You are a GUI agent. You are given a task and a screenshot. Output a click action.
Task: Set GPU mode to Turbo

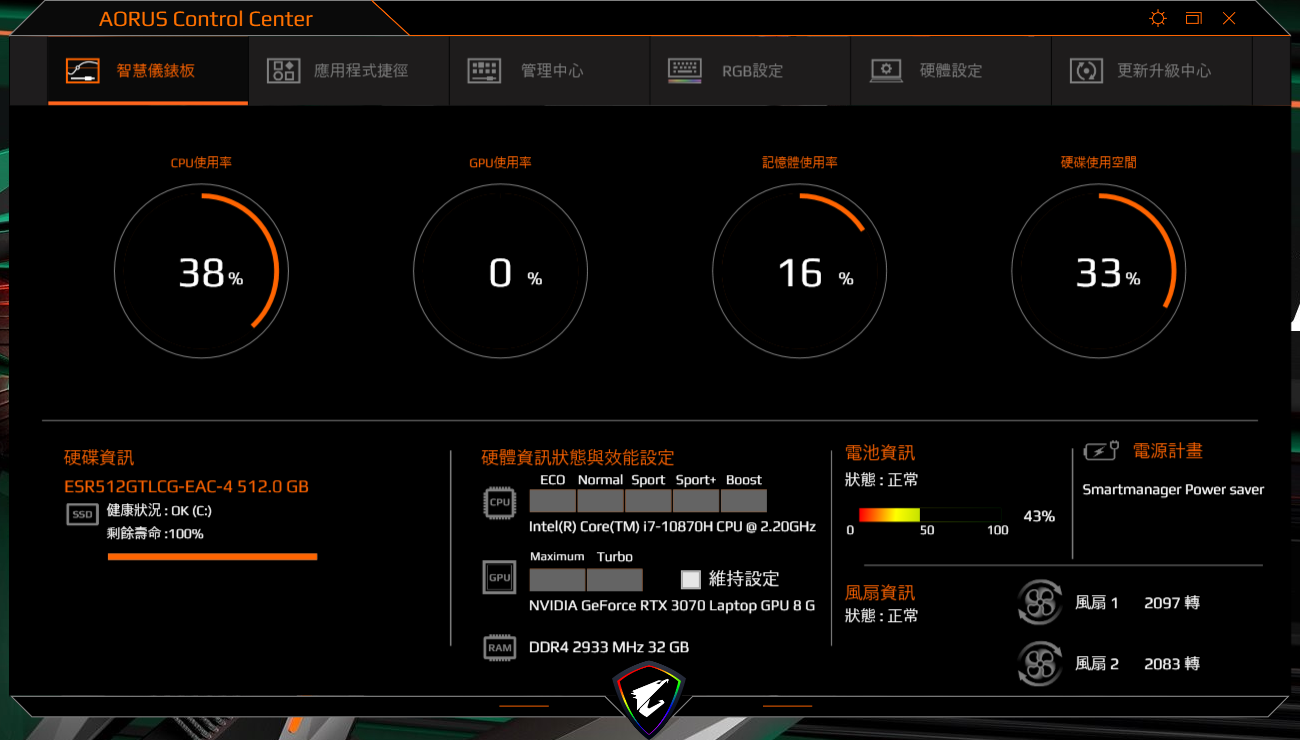click(x=615, y=579)
